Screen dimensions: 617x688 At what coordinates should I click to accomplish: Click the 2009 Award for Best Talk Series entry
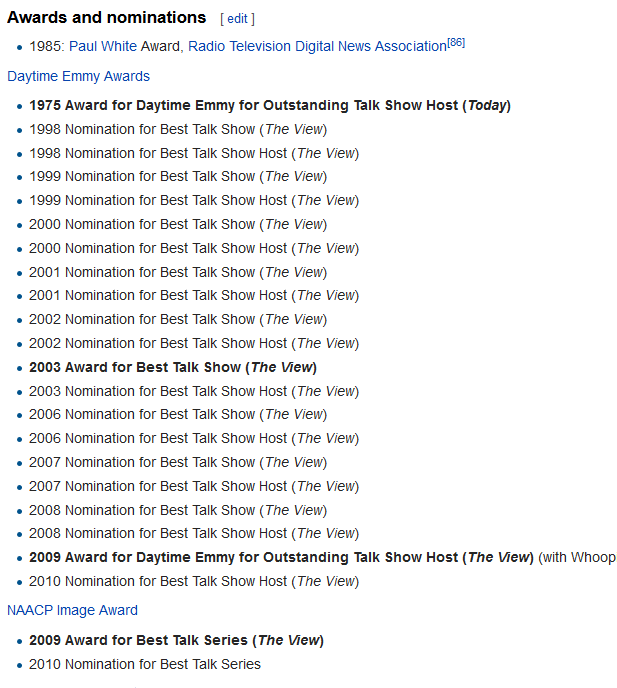(x=176, y=640)
